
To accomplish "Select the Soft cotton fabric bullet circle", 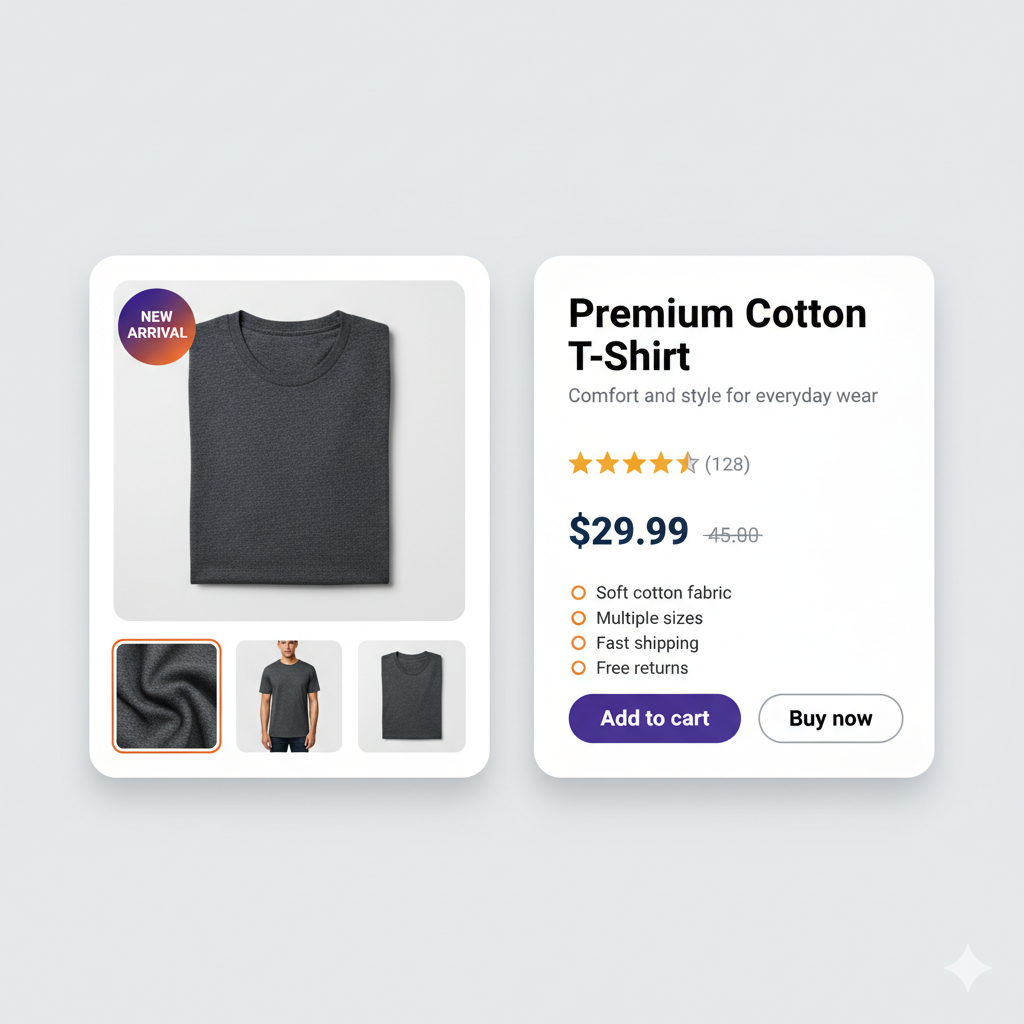I will point(578,593).
